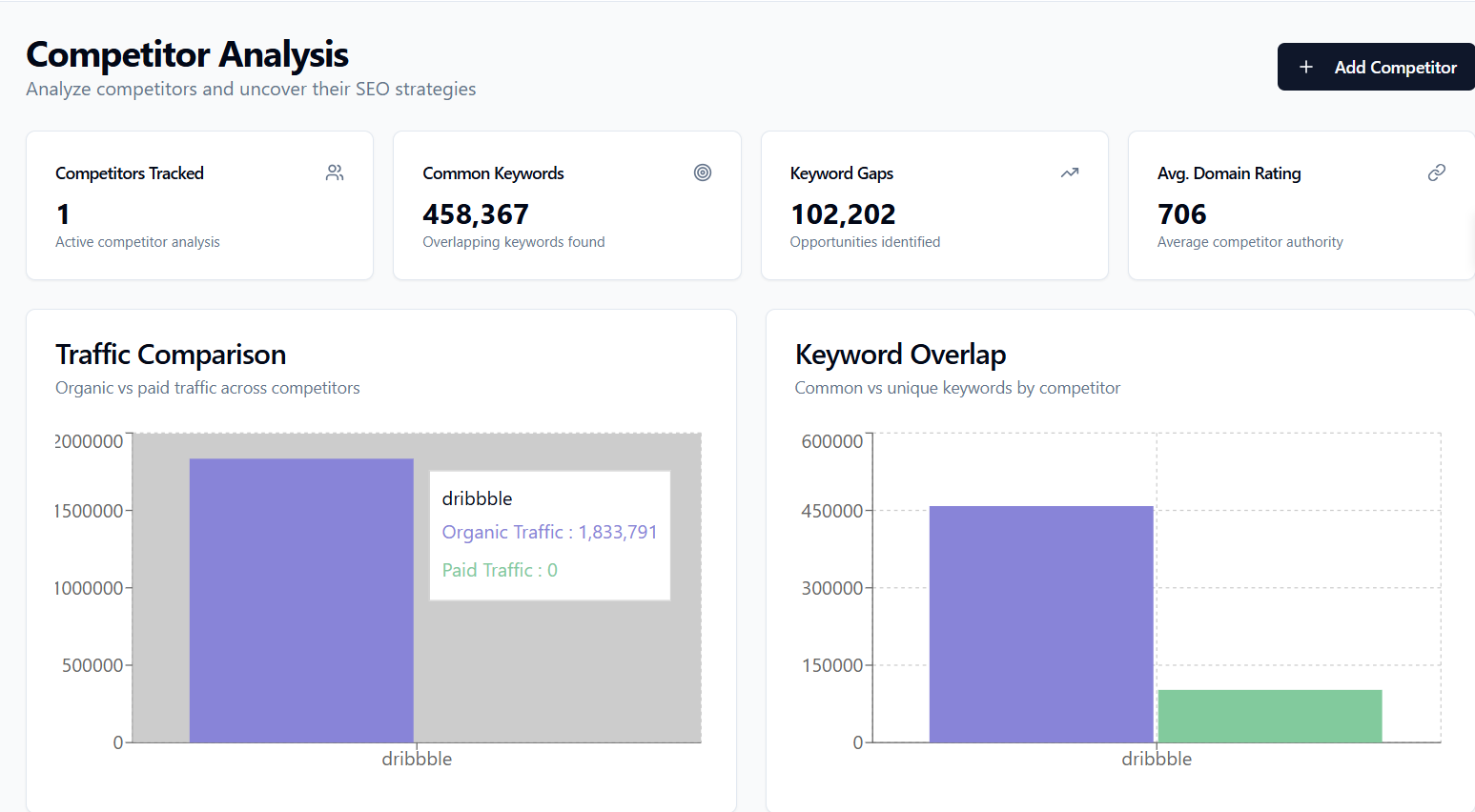
Task: Click the Keyword Gaps count 102,202
Action: 843,213
